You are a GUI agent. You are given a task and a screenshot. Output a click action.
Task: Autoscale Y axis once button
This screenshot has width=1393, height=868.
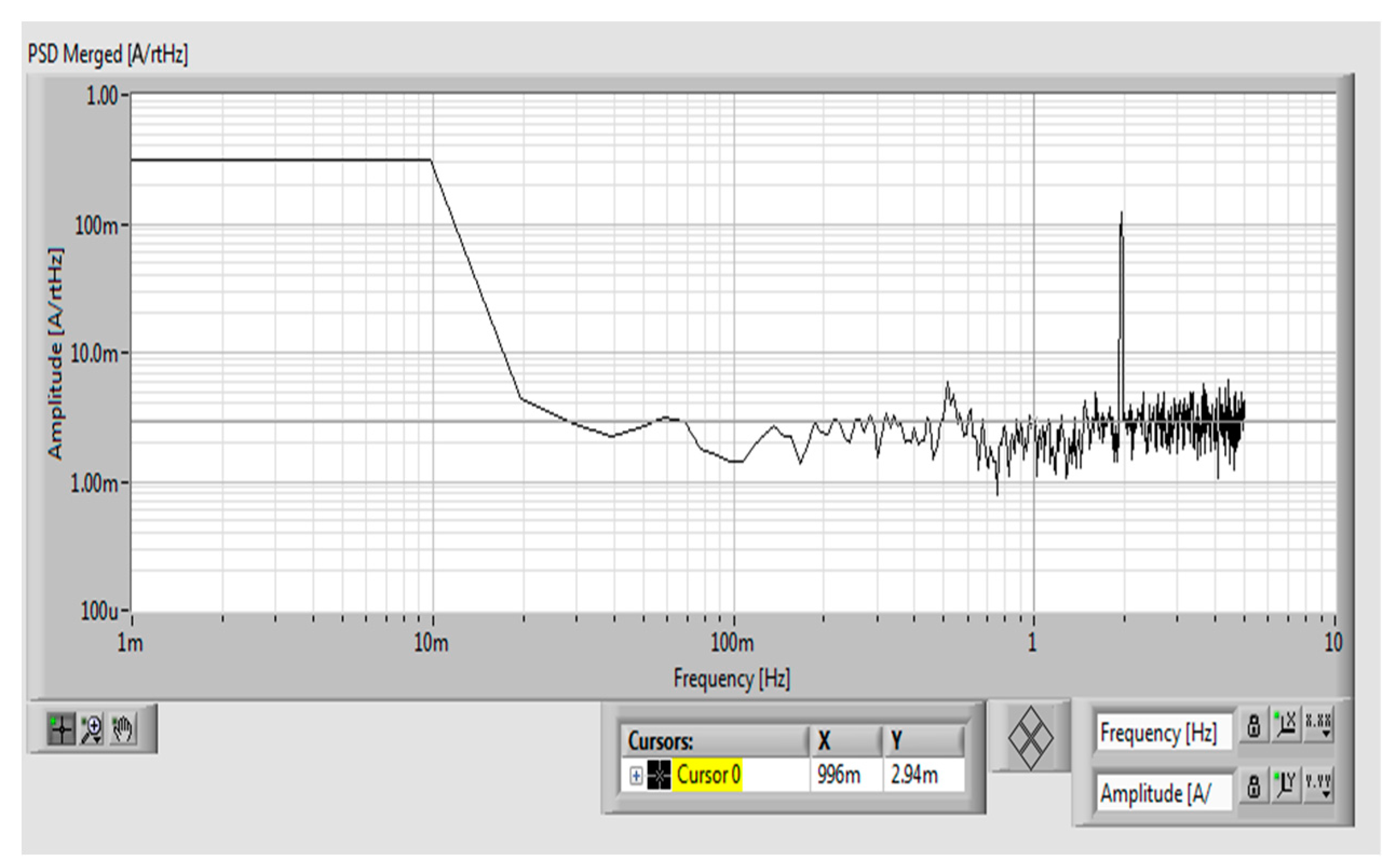(x=1286, y=787)
